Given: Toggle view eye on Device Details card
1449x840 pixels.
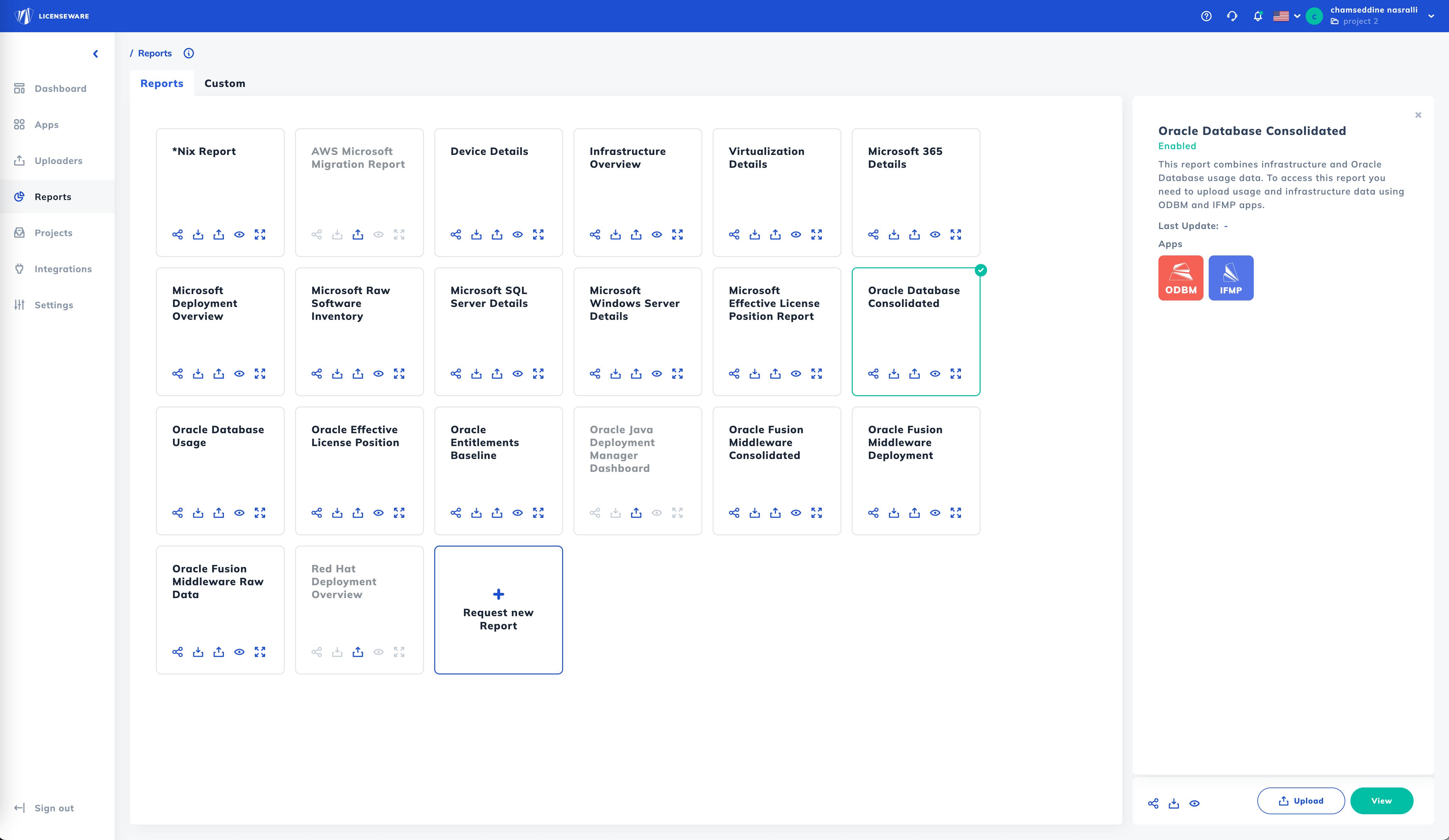Looking at the screenshot, I should click(517, 234).
